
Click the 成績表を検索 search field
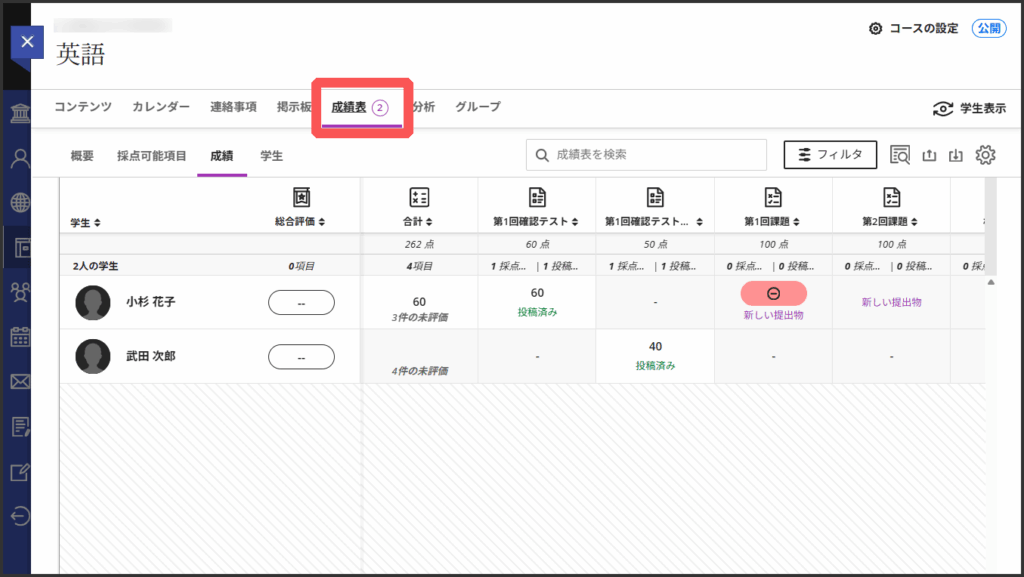coord(656,155)
